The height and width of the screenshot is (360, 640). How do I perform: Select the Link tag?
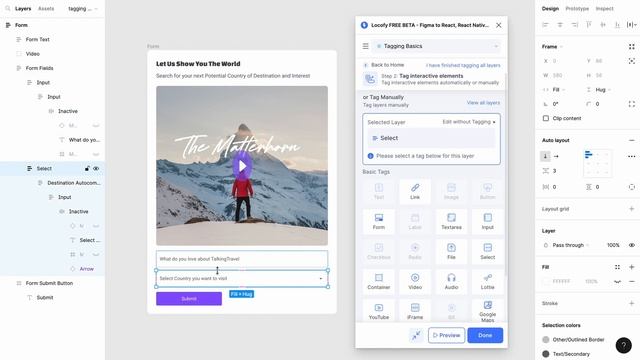click(415, 191)
